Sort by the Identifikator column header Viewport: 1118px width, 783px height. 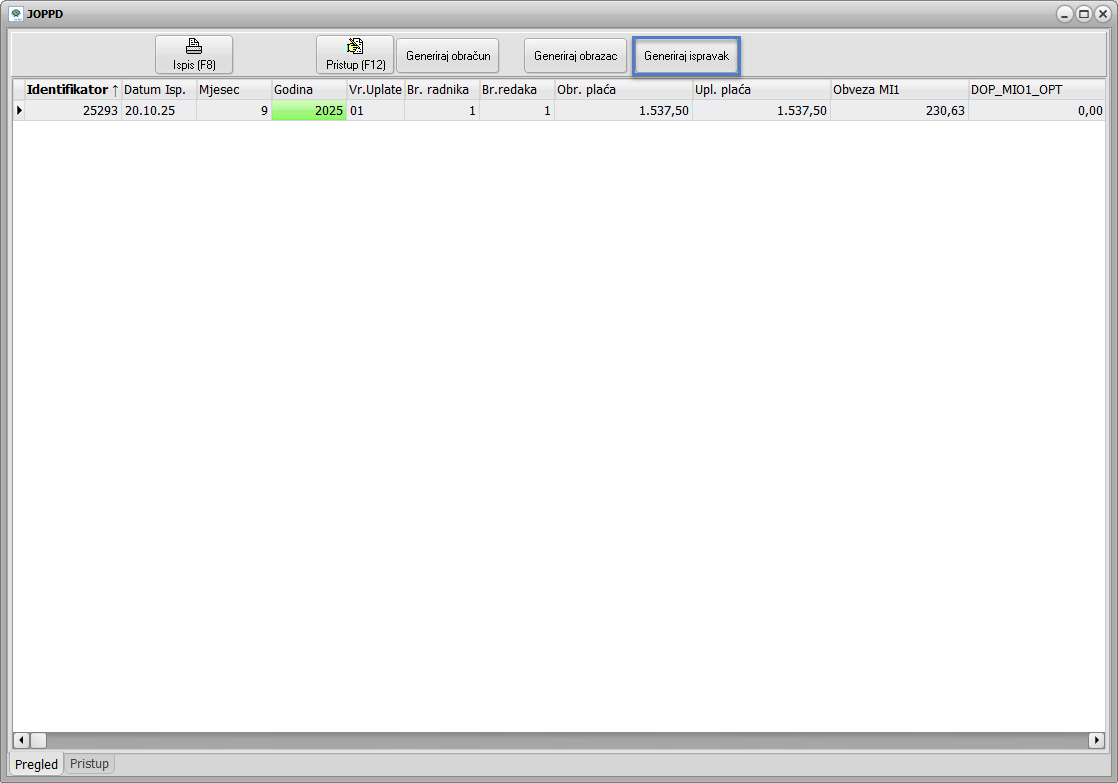click(x=72, y=89)
